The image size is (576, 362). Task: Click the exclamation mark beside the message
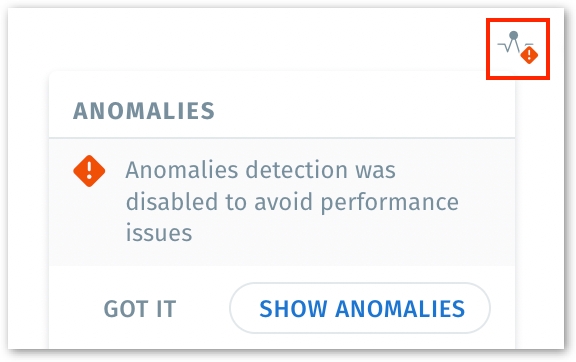(89, 171)
